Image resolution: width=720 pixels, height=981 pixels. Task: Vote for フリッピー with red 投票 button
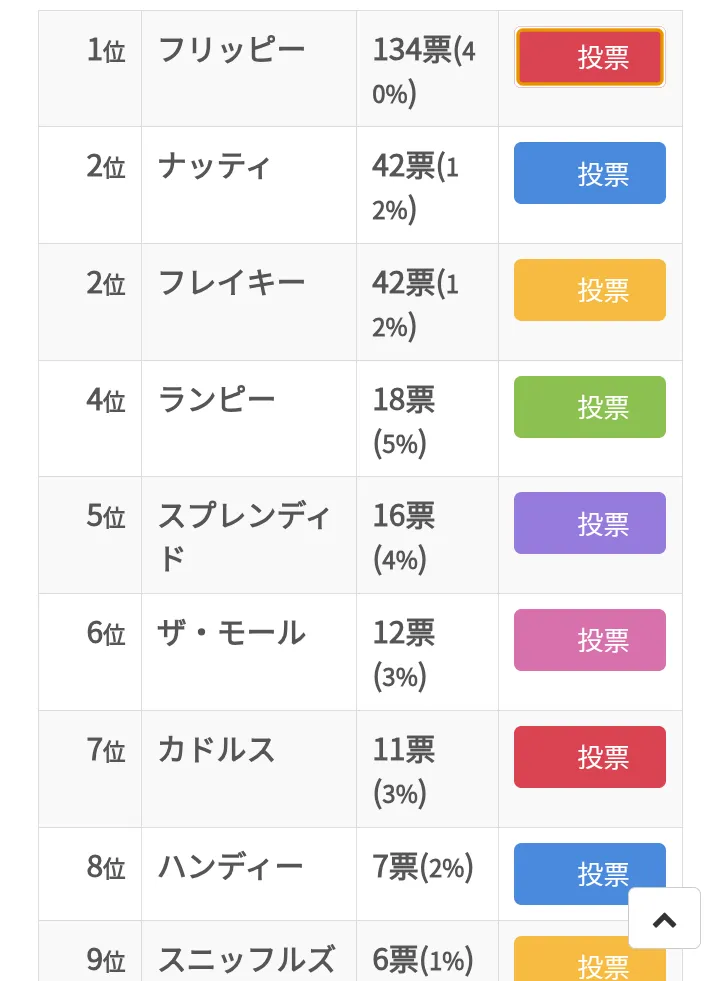pos(589,57)
